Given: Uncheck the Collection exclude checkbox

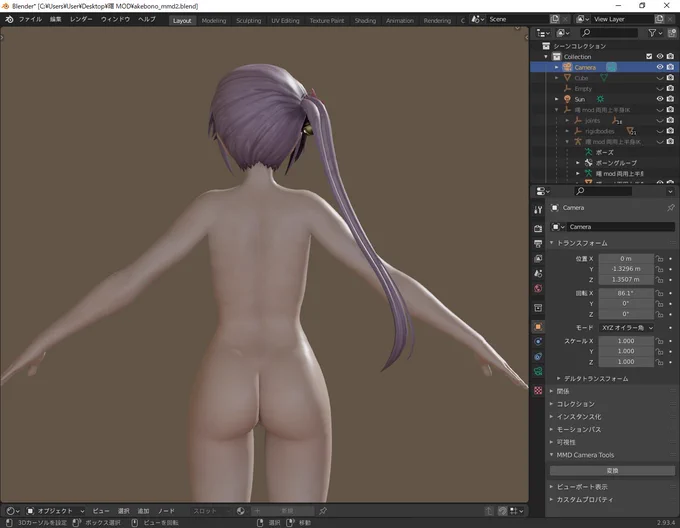Looking at the screenshot, I should tap(649, 56).
